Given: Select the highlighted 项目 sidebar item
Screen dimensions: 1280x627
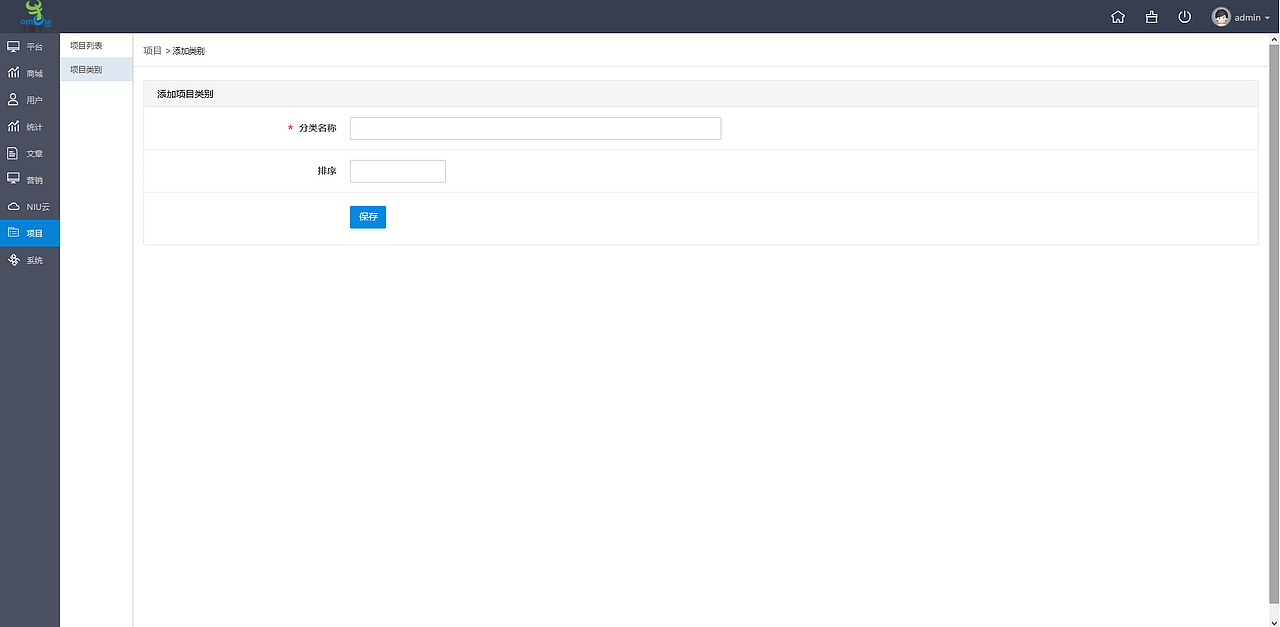Looking at the screenshot, I should (30, 233).
